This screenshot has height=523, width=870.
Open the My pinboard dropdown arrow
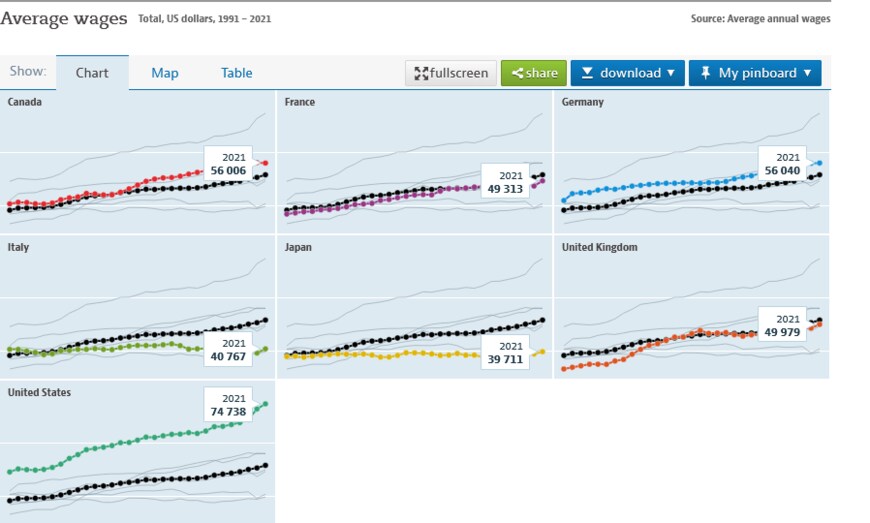tap(807, 73)
